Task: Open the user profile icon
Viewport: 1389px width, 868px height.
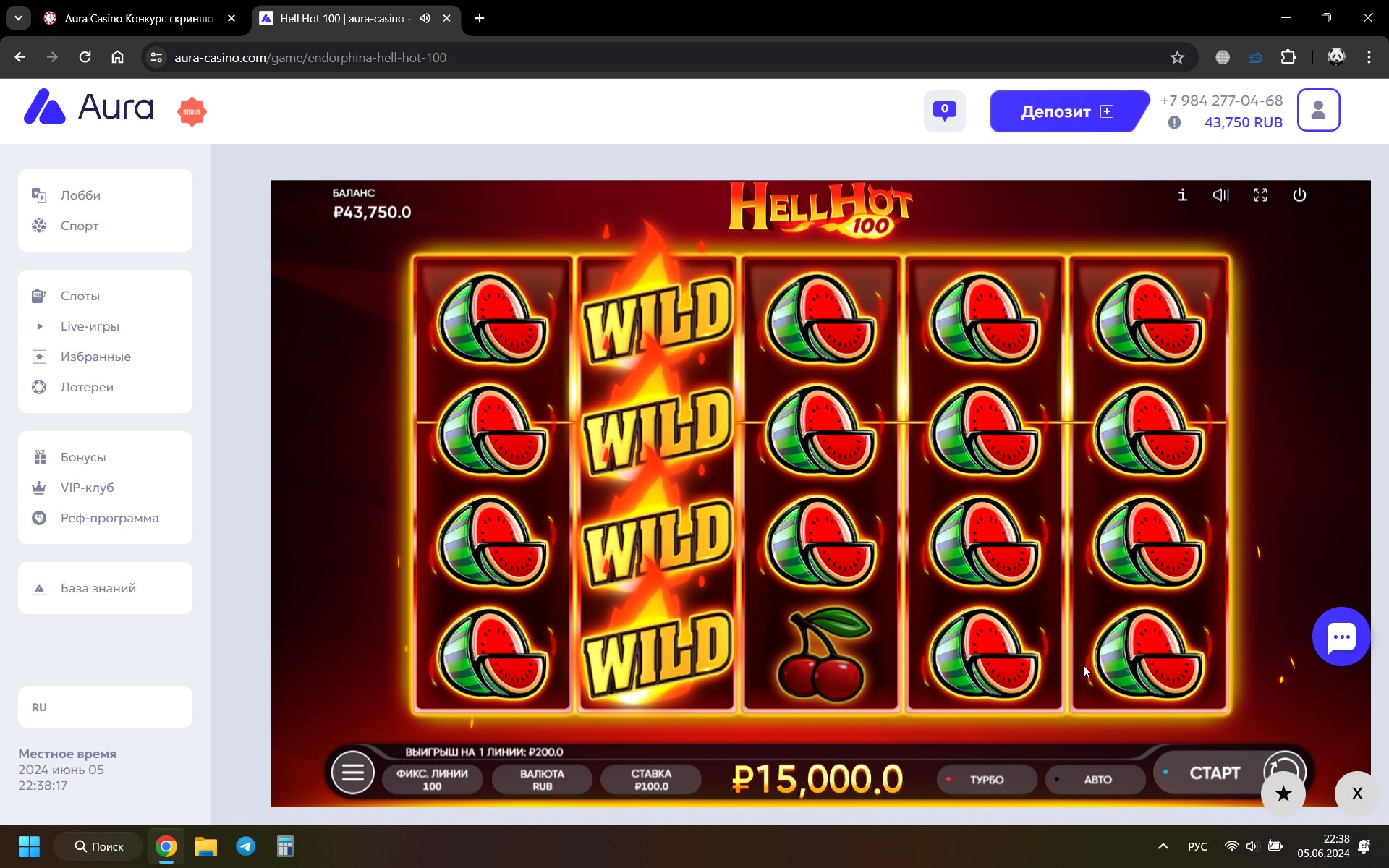Action: coord(1318,110)
